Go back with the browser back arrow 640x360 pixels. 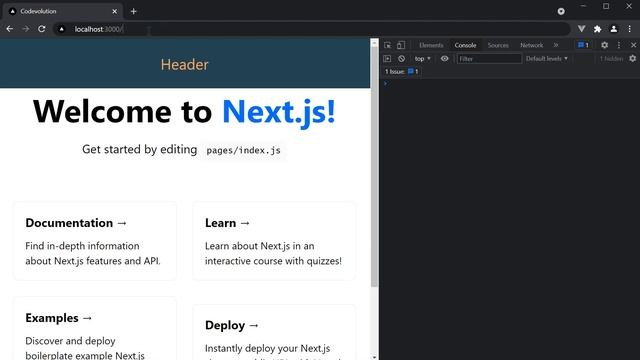[x=10, y=29]
